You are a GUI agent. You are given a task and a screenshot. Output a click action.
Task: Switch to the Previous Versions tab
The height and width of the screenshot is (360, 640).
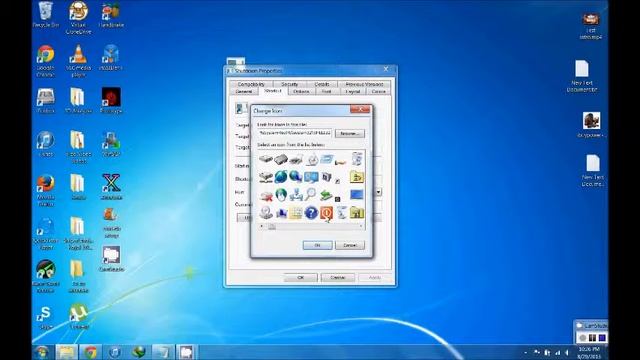coord(364,84)
